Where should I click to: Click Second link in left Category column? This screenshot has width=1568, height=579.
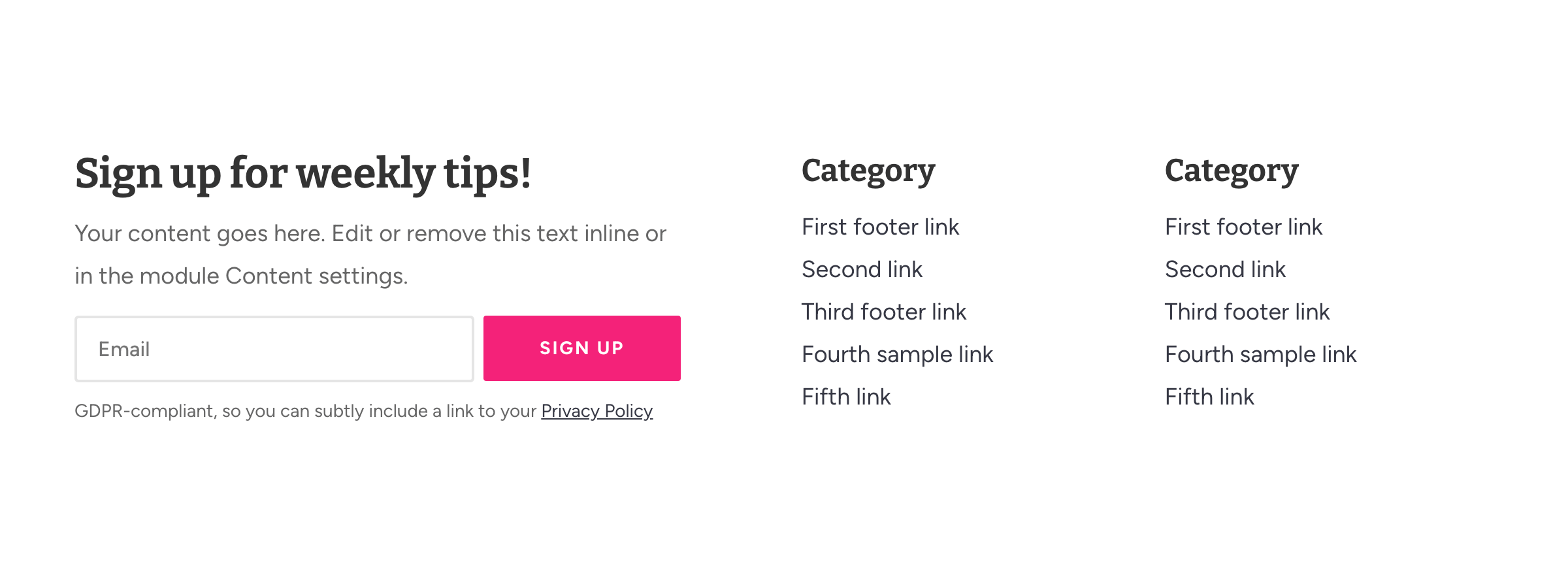click(x=862, y=270)
